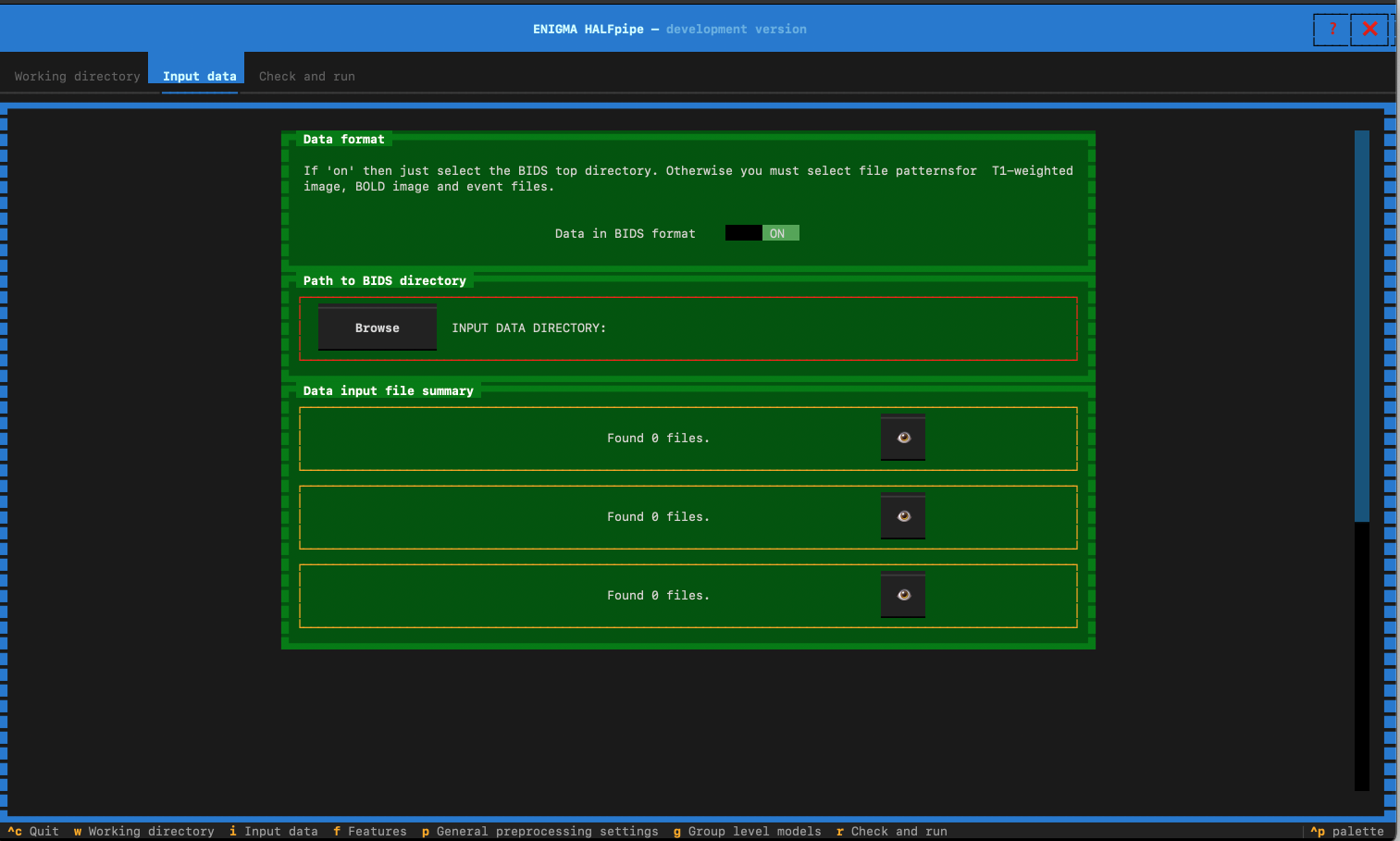Click the 'Path to BIDS directory' title

[385, 281]
